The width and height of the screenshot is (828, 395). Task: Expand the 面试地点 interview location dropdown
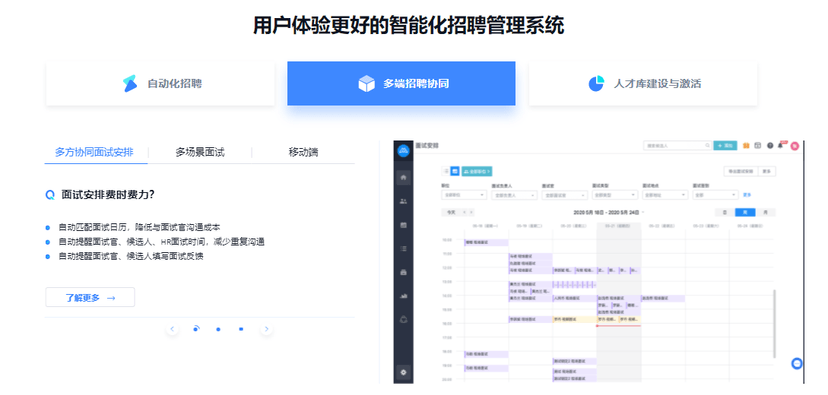click(665, 195)
